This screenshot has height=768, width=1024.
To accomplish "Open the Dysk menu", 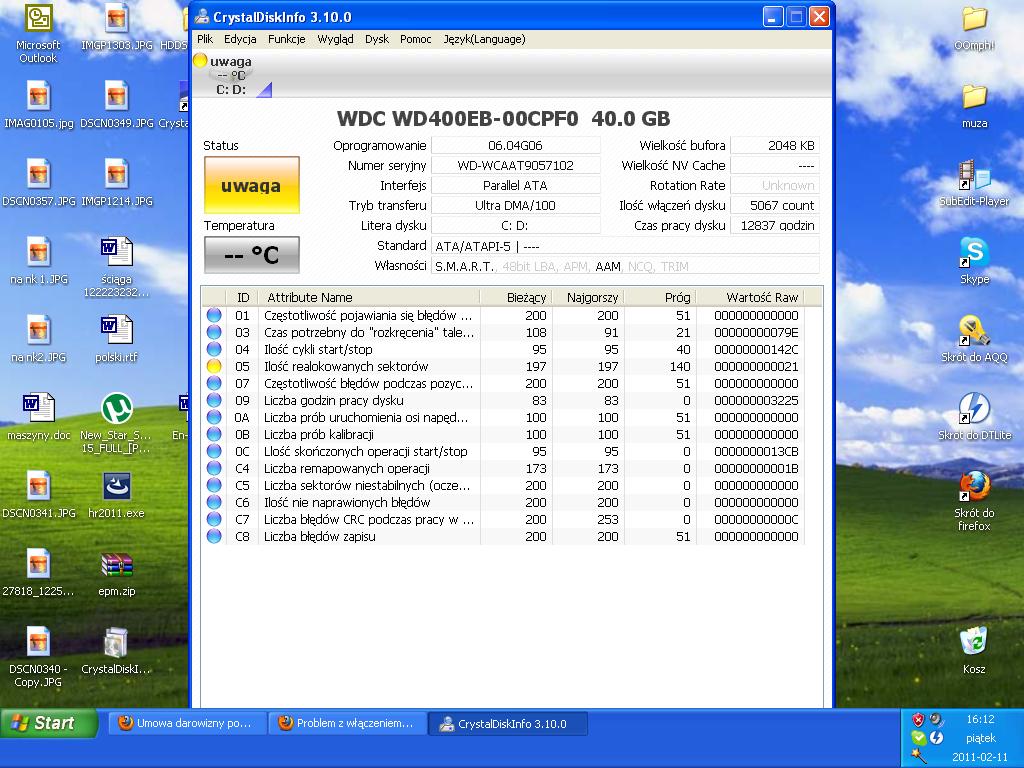I will [377, 39].
